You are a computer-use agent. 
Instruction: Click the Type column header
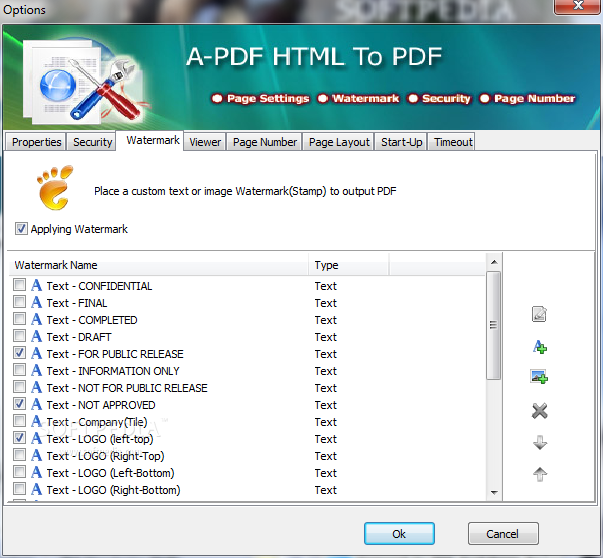(x=349, y=265)
